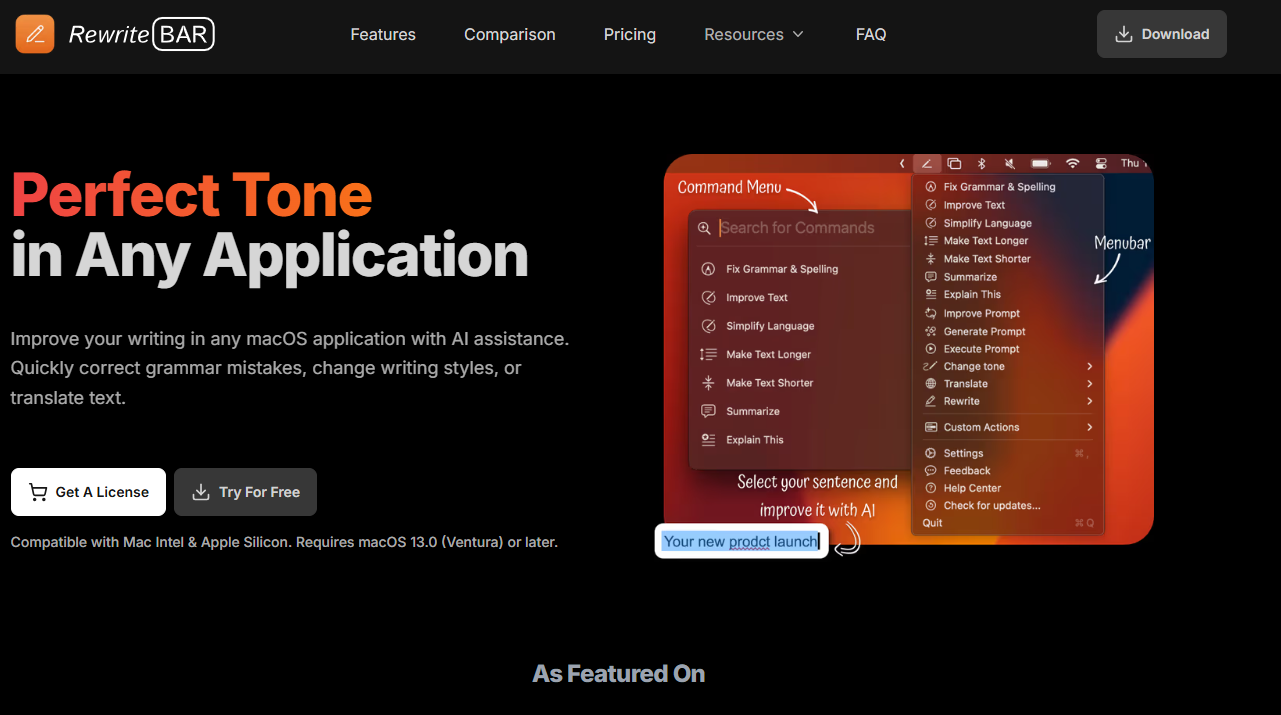Click the Feedback speech bubble icon
This screenshot has width=1281, height=715.
point(931,471)
